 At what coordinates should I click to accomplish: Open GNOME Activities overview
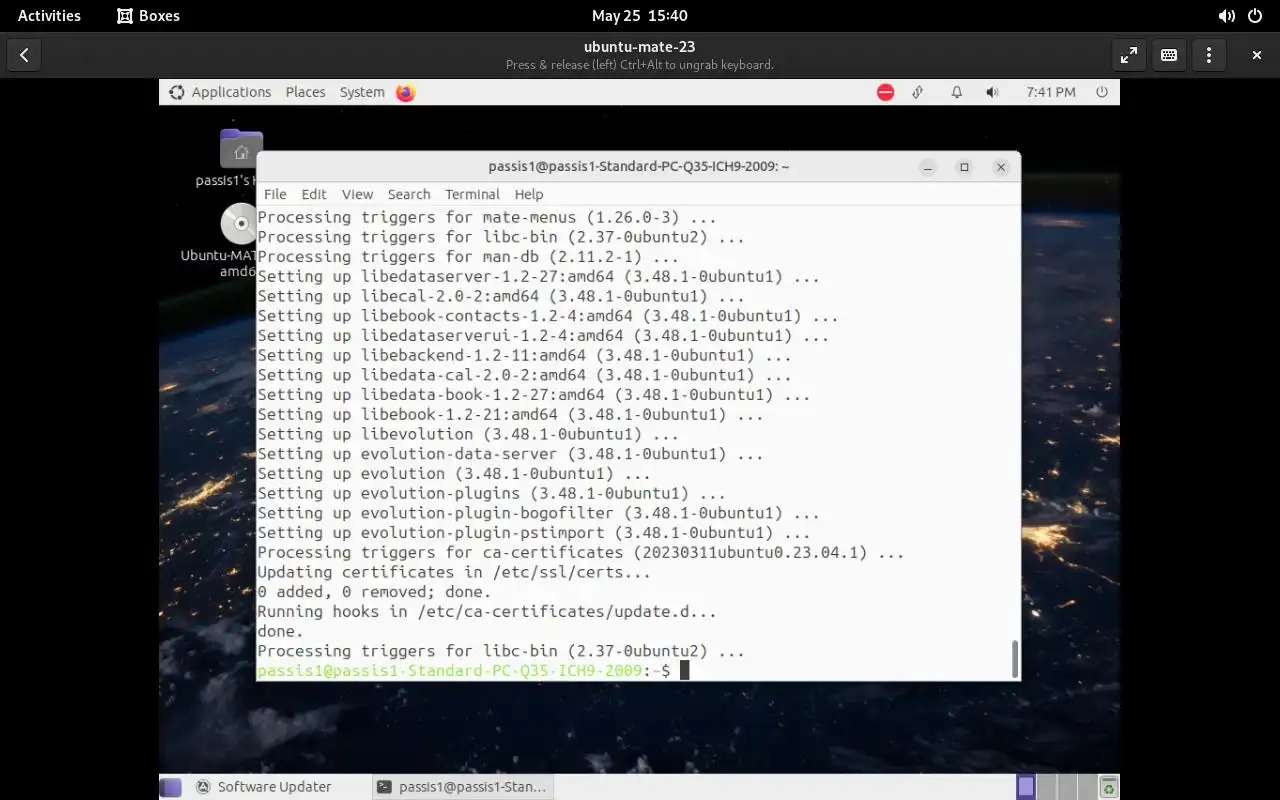coord(49,15)
